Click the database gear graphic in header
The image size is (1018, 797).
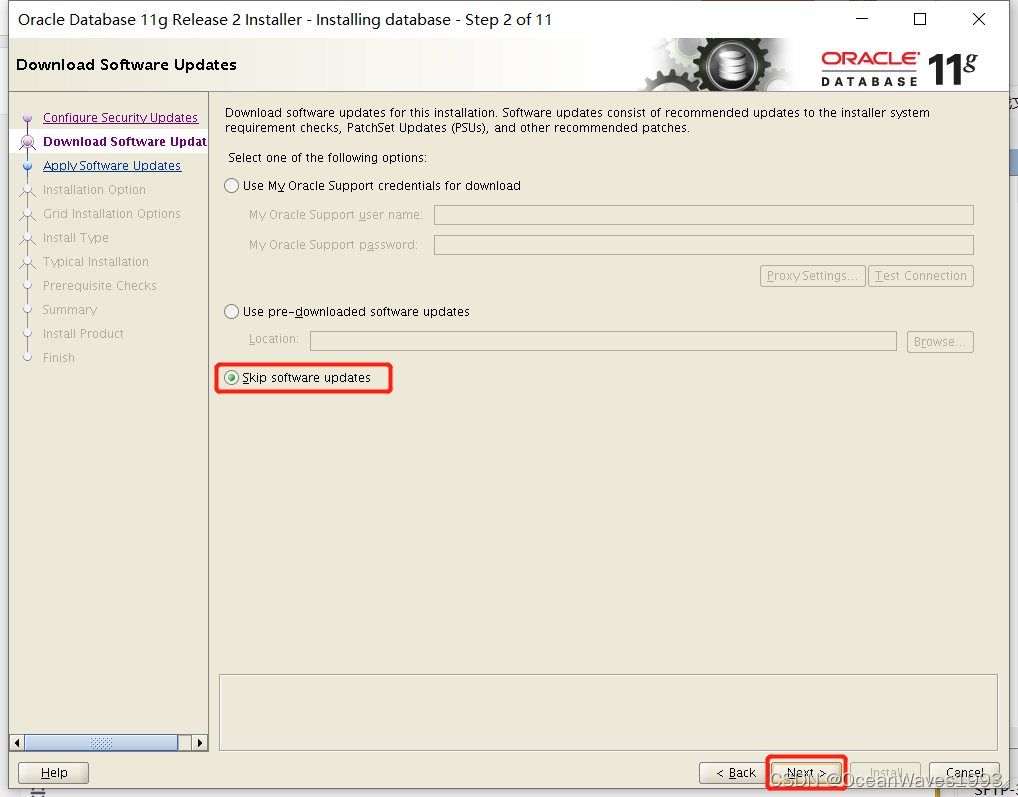coord(732,65)
